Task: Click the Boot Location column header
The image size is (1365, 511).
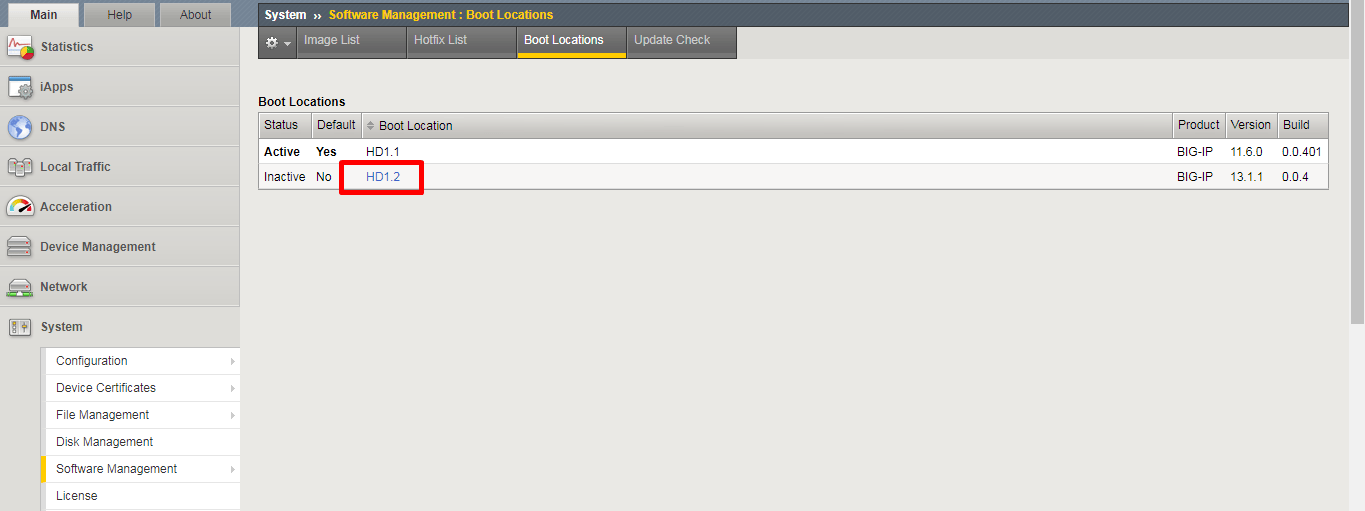Action: pyautogui.click(x=767, y=125)
